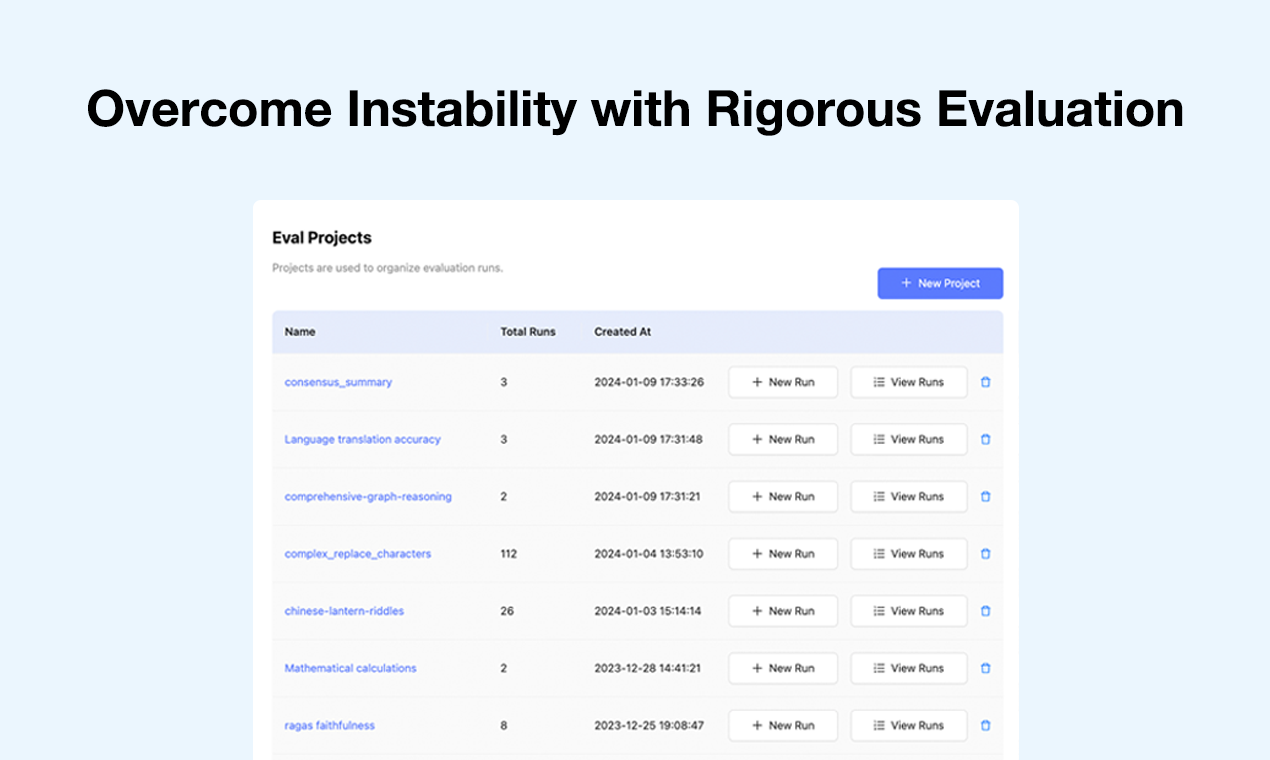This screenshot has height=760, width=1270.
Task: Click the Overcome Instability headline
Action: 635,109
